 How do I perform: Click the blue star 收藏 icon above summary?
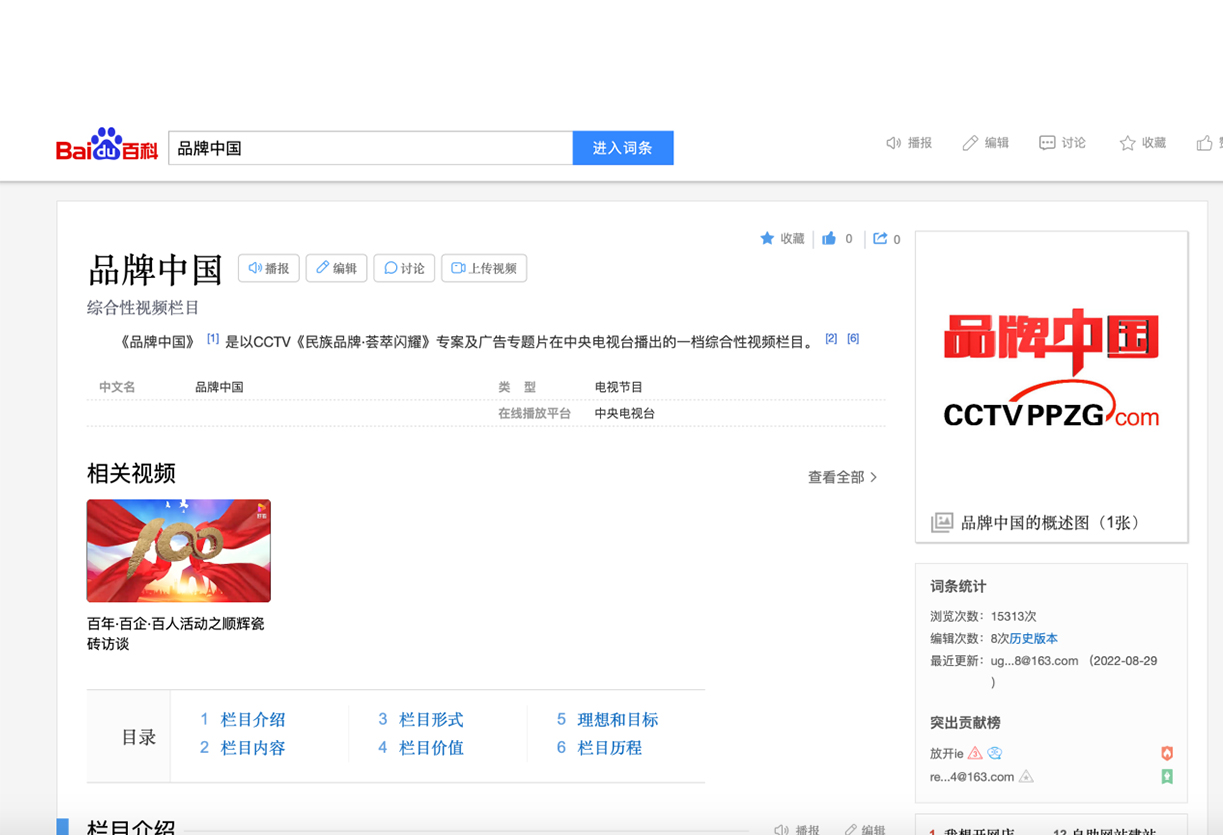coord(767,238)
